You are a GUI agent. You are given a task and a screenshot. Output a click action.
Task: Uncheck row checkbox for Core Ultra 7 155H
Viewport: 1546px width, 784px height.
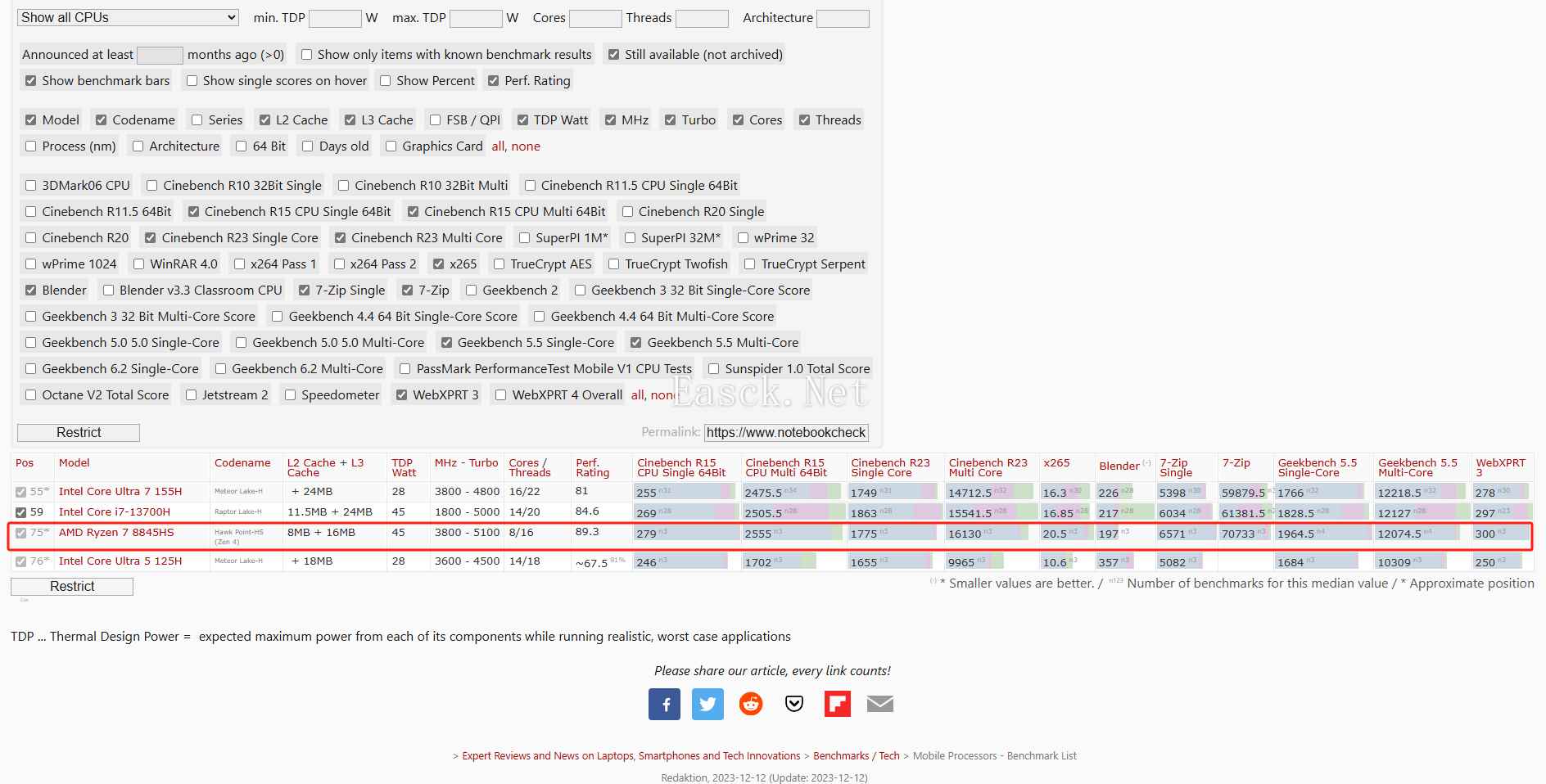pos(21,493)
